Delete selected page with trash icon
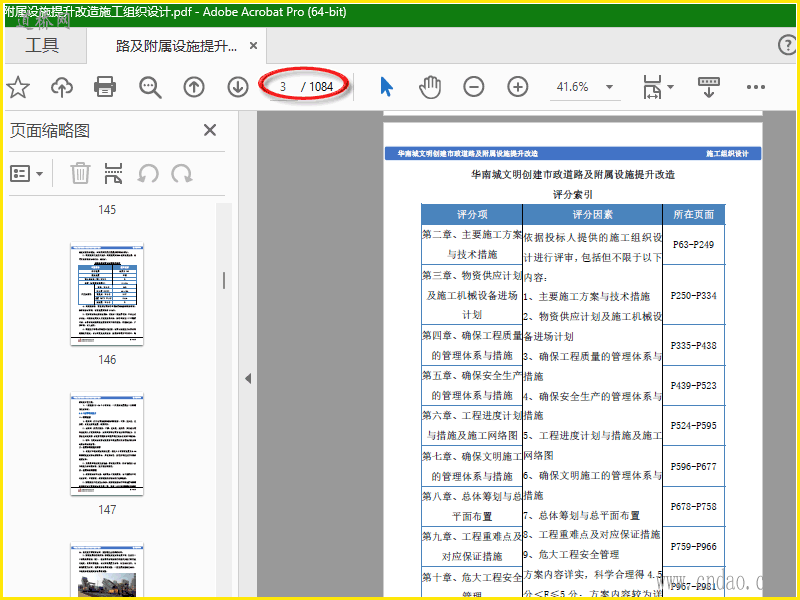This screenshot has width=800, height=600. (80, 173)
